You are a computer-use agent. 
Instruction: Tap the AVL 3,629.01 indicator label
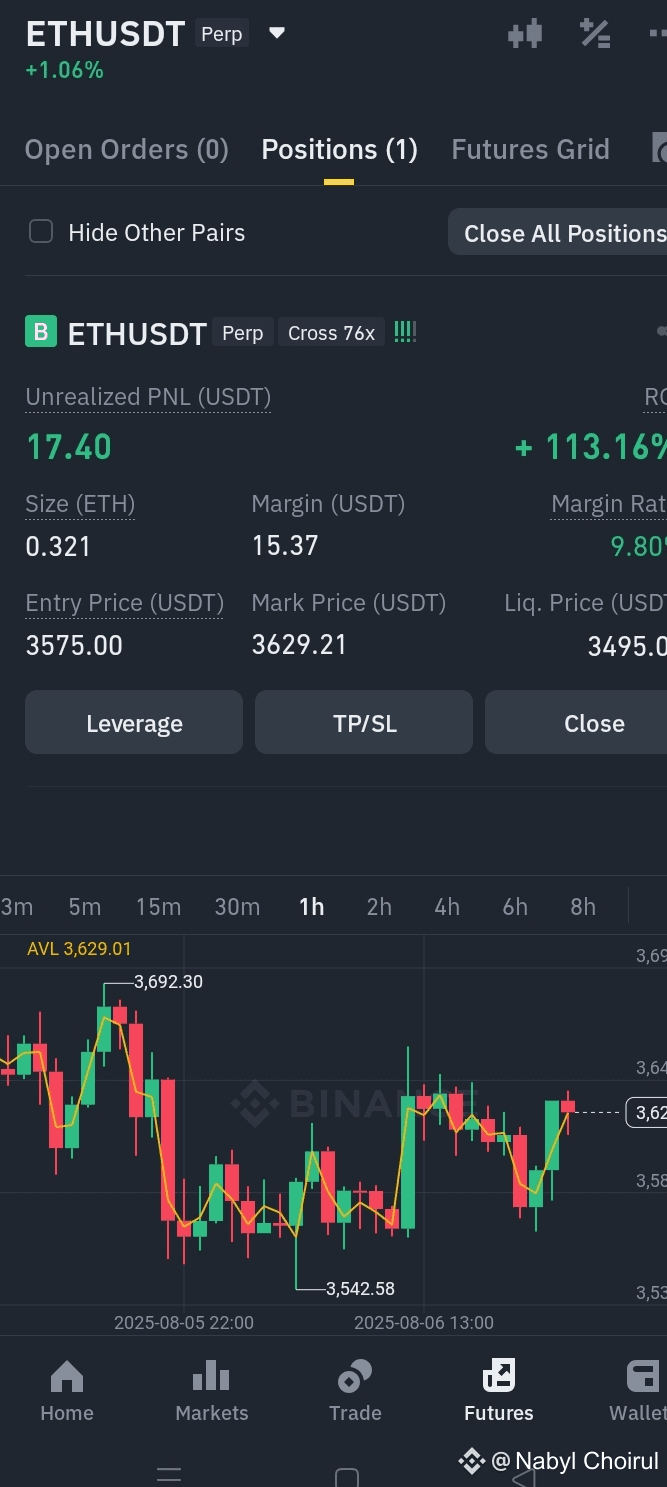[79, 948]
